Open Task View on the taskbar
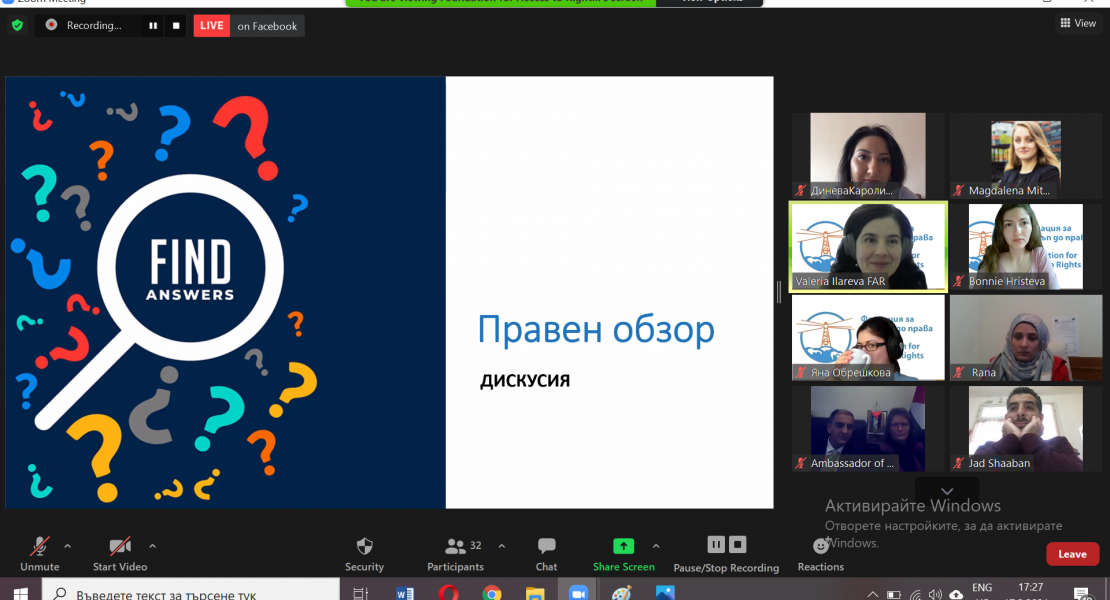This screenshot has width=1110, height=600. [x=361, y=593]
